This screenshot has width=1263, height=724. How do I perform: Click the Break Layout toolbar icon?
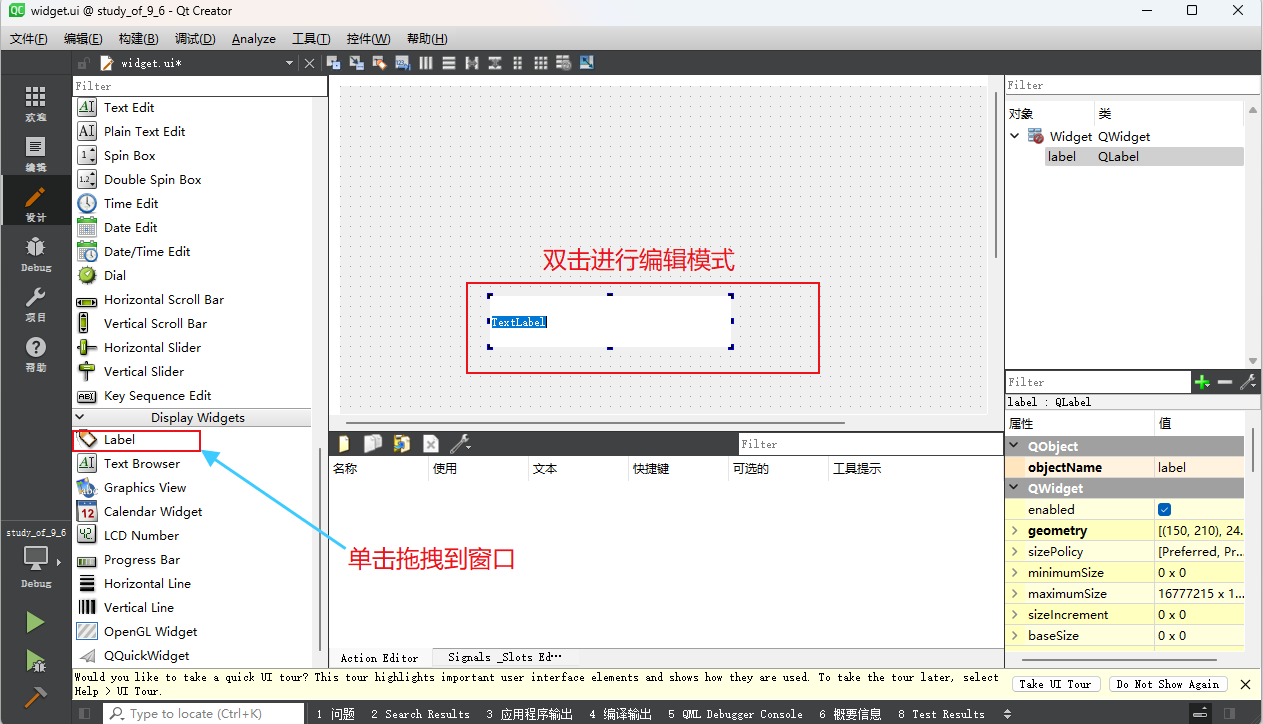point(563,63)
